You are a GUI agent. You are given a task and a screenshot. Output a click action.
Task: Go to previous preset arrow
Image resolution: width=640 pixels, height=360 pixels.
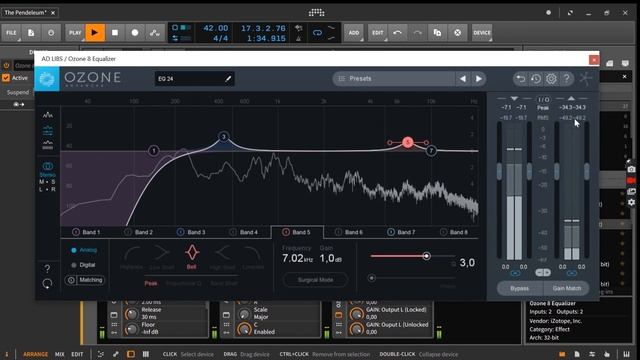point(463,78)
